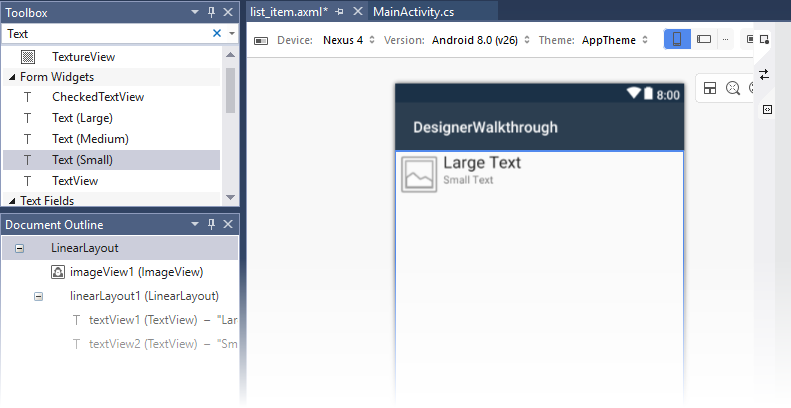The image size is (791, 408).
Task: Collapse the Form Widgets group
Action: click(x=12, y=77)
